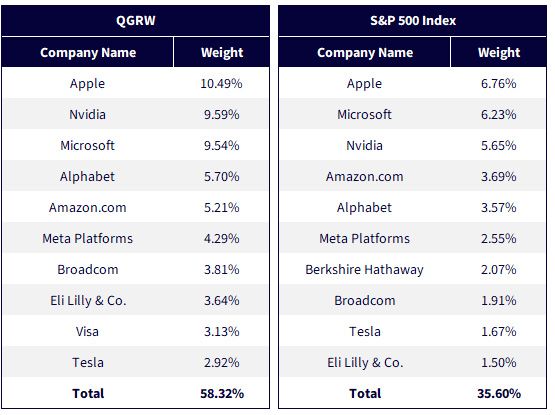Click Alphabet's 5.70% weight value
Image resolution: width=555 pixels, height=415 pixels.
(x=222, y=177)
